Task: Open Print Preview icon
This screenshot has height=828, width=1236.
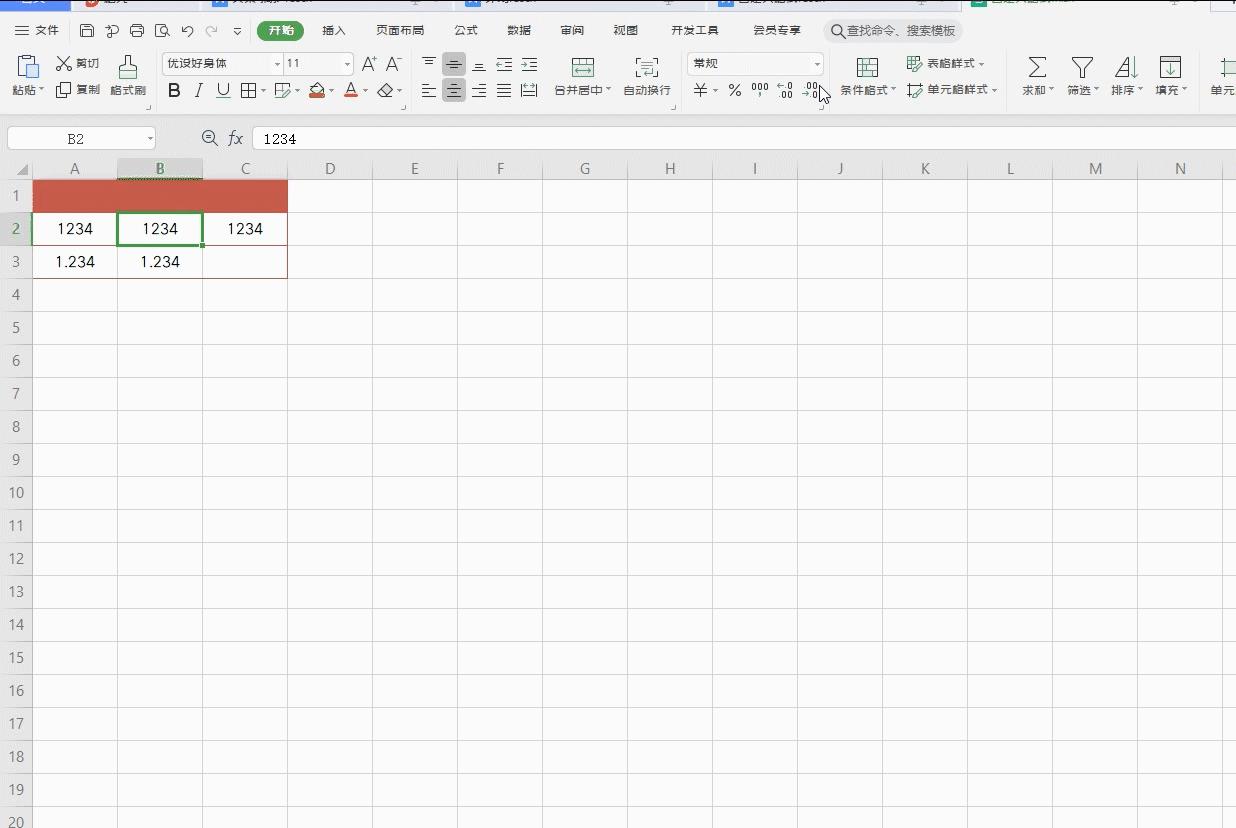Action: [x=162, y=31]
